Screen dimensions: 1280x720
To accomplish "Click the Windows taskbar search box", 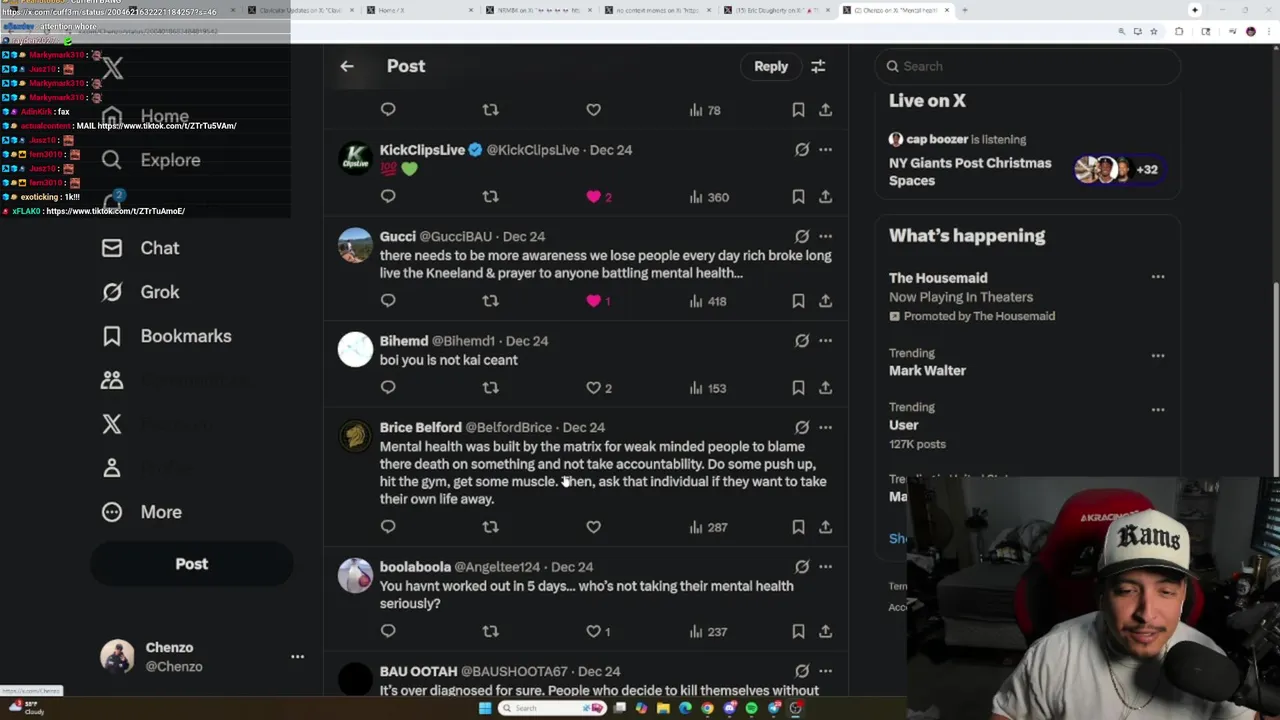I will coord(552,708).
